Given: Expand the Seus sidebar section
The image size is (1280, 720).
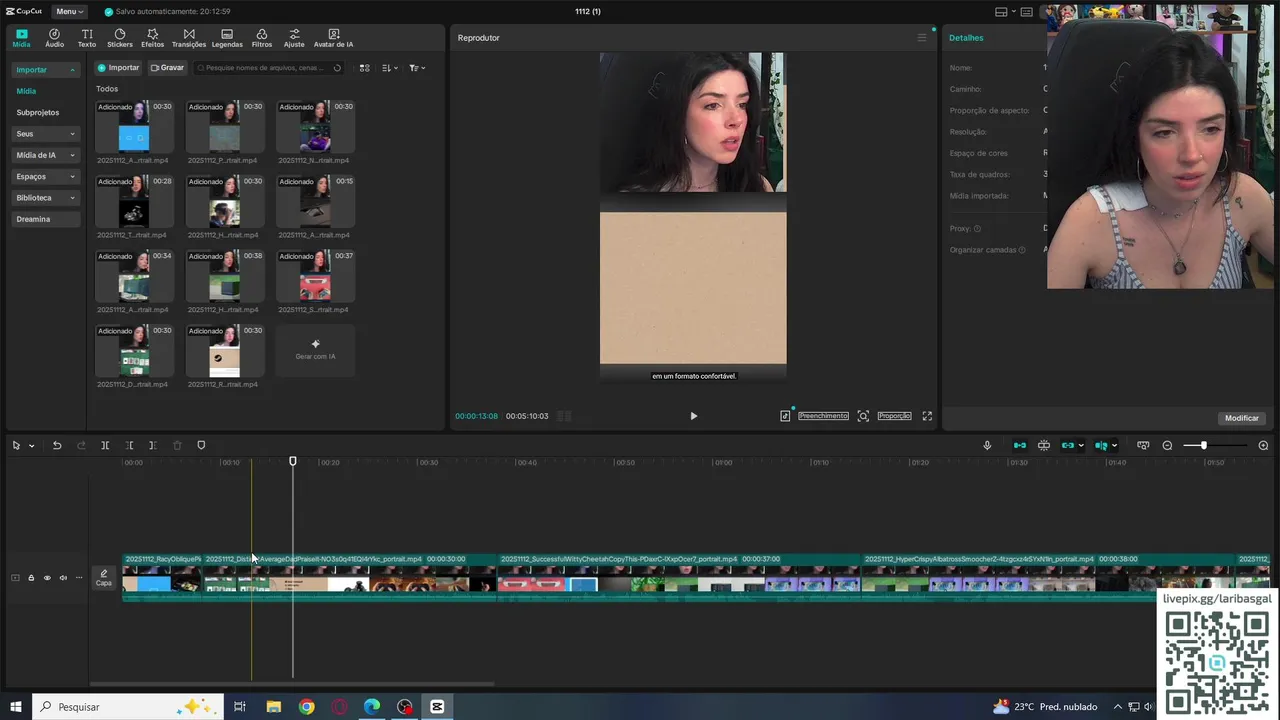Looking at the screenshot, I should (45, 134).
